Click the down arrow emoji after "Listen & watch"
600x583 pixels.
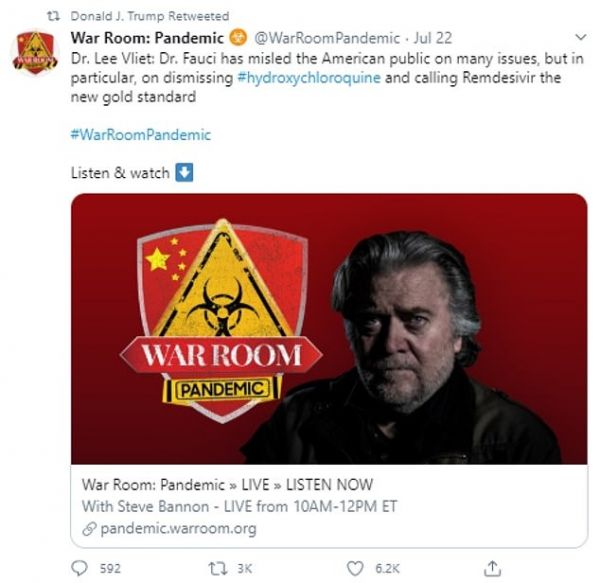pos(184,172)
